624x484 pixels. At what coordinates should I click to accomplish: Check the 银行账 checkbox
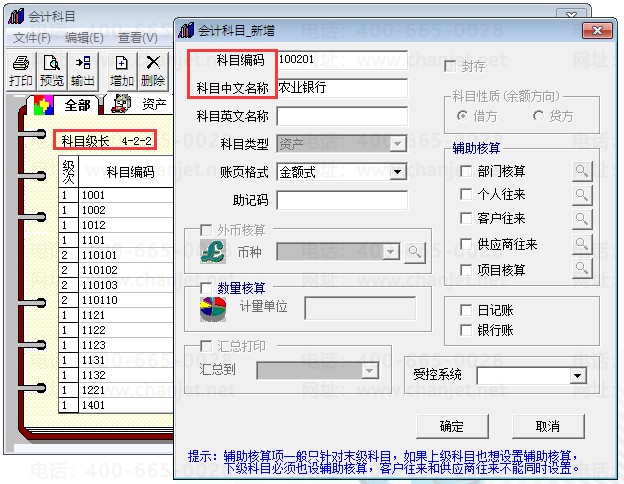click(466, 330)
